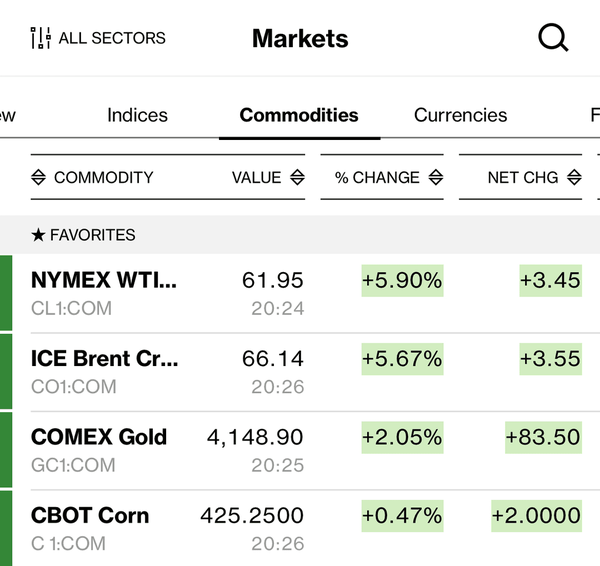600x566 pixels.
Task: Open CBOT Corn quote
Action: point(90,516)
